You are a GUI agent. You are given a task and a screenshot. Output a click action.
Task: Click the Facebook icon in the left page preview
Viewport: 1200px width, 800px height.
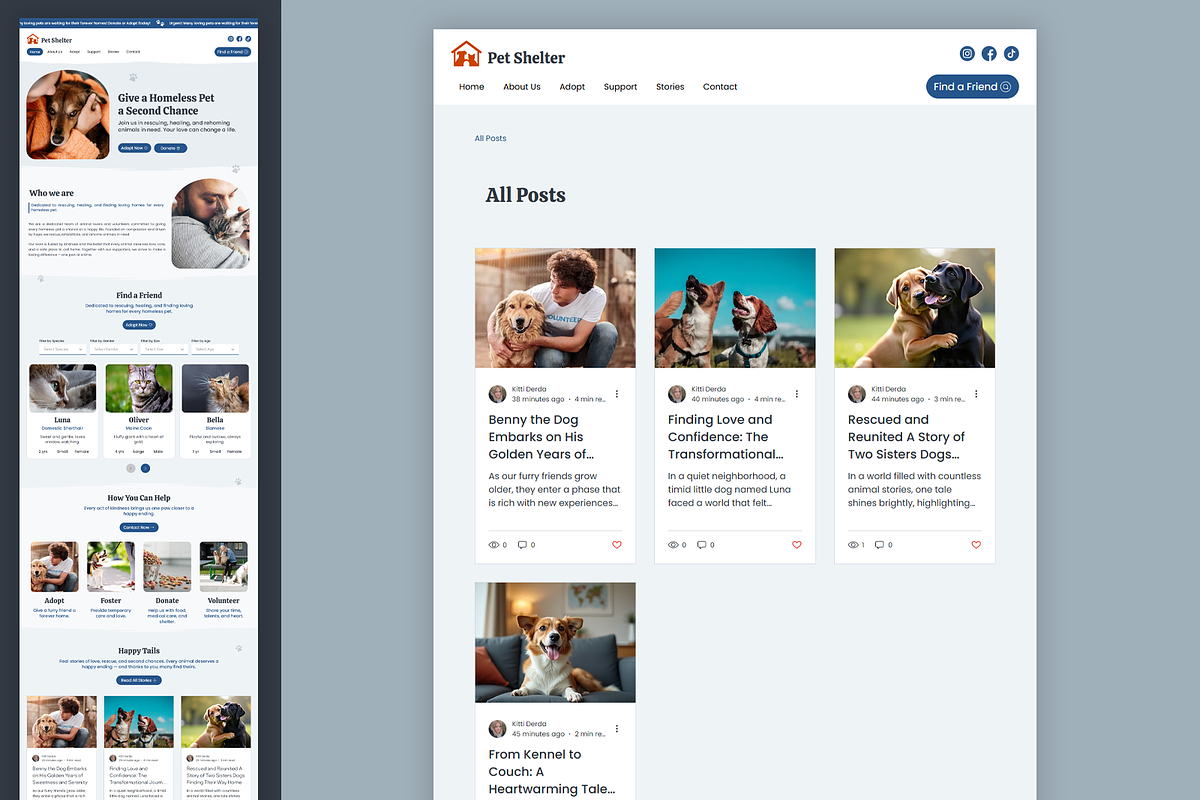point(239,39)
